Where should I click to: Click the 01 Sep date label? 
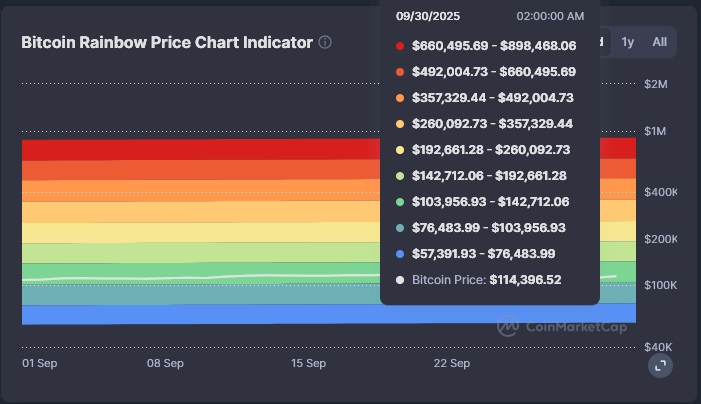pyautogui.click(x=40, y=363)
